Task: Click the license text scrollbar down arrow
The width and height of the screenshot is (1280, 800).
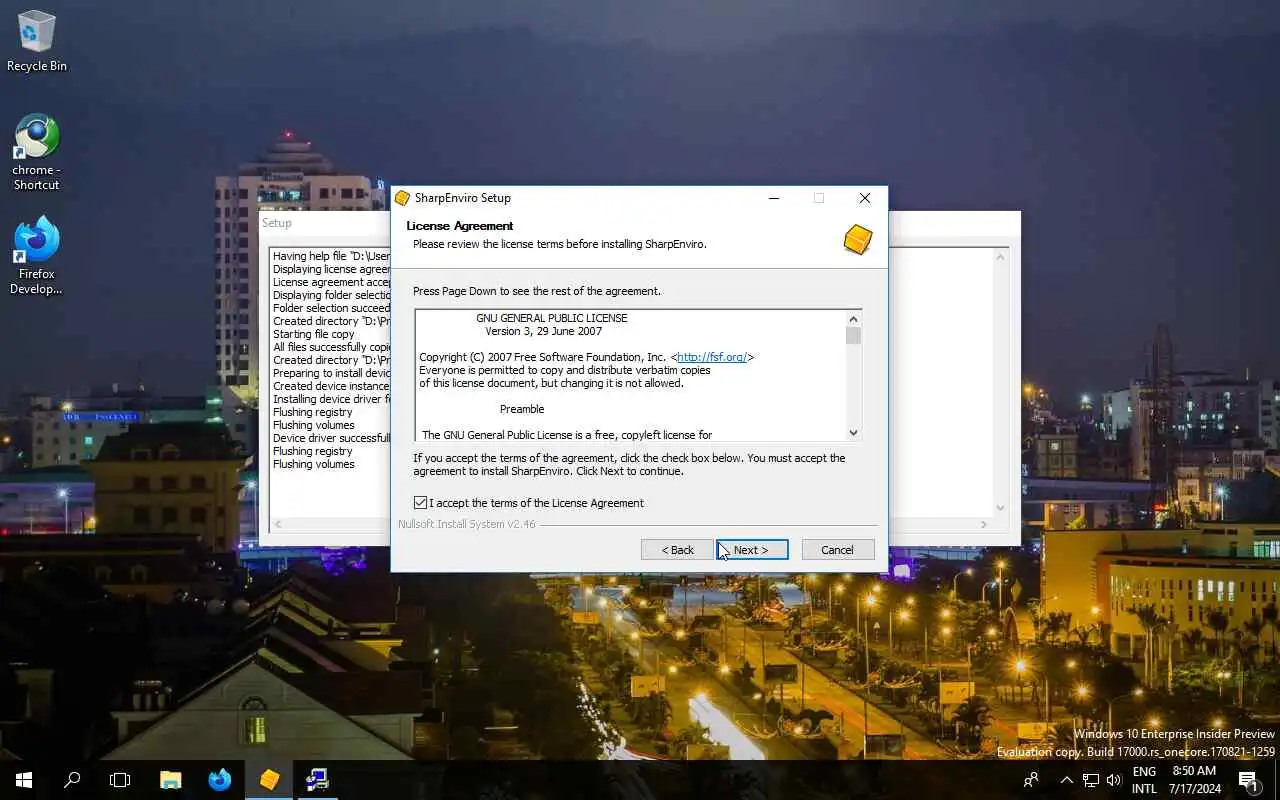Action: pos(853,432)
